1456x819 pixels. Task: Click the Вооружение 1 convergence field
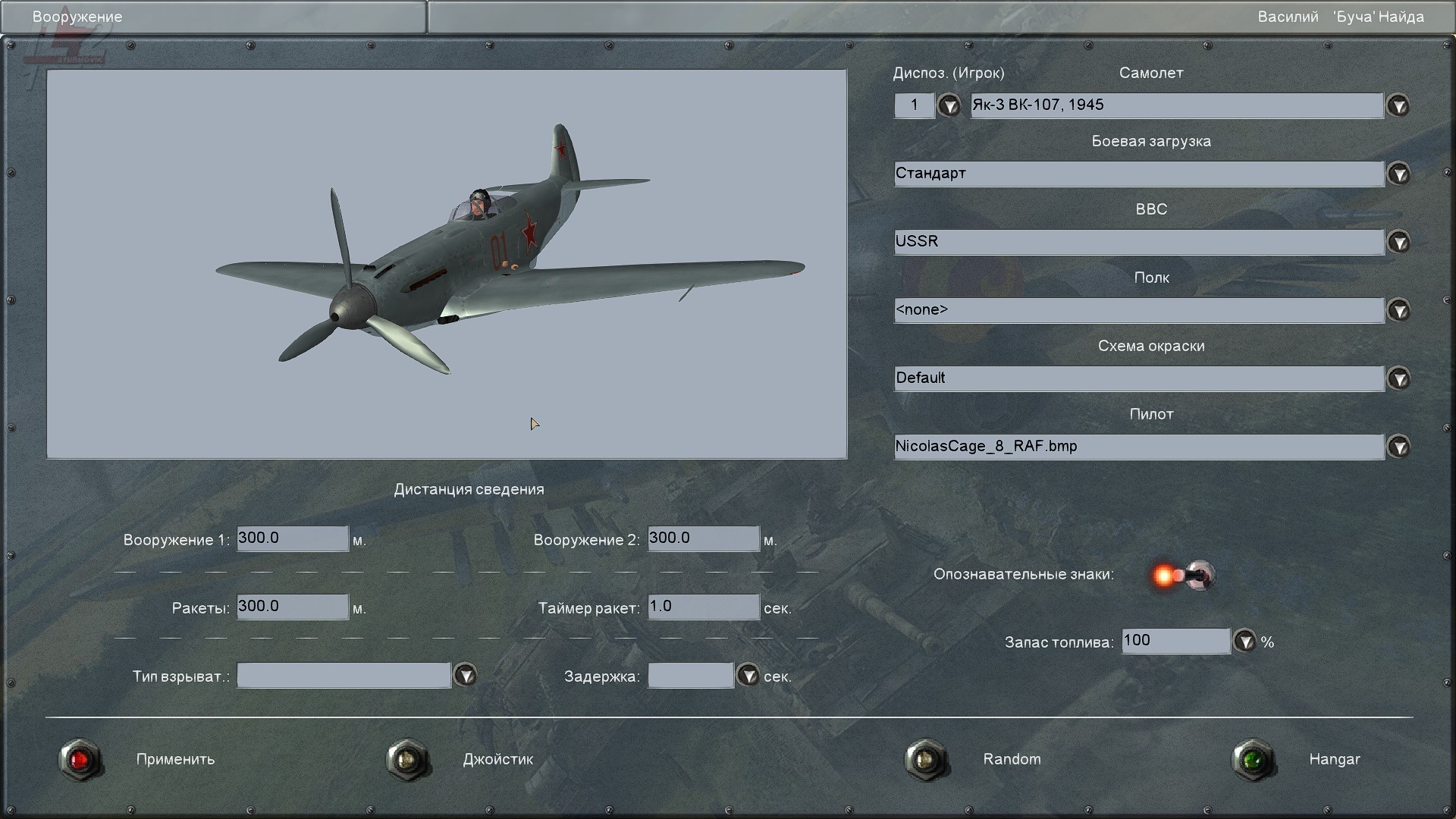click(x=292, y=538)
